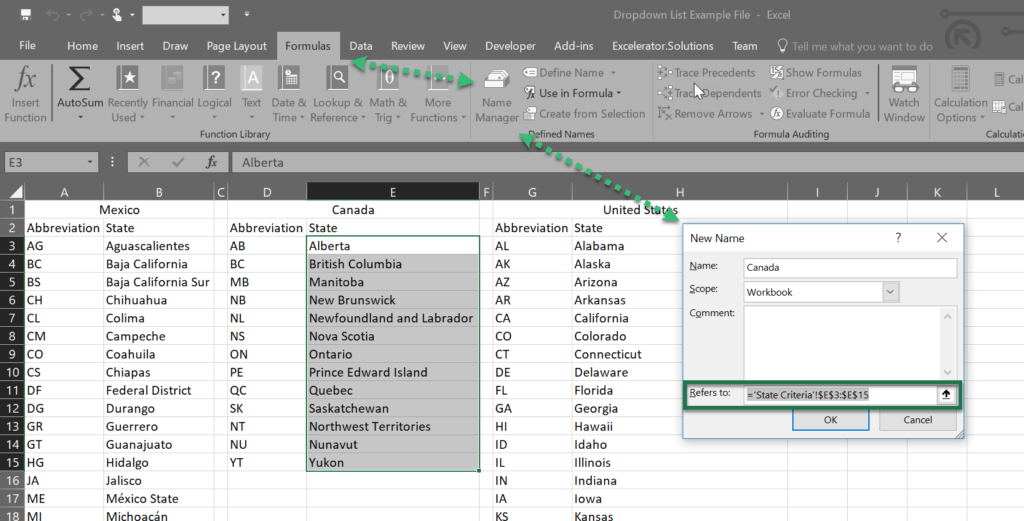1024x521 pixels.
Task: Switch to the Home tab
Action: [x=82, y=46]
